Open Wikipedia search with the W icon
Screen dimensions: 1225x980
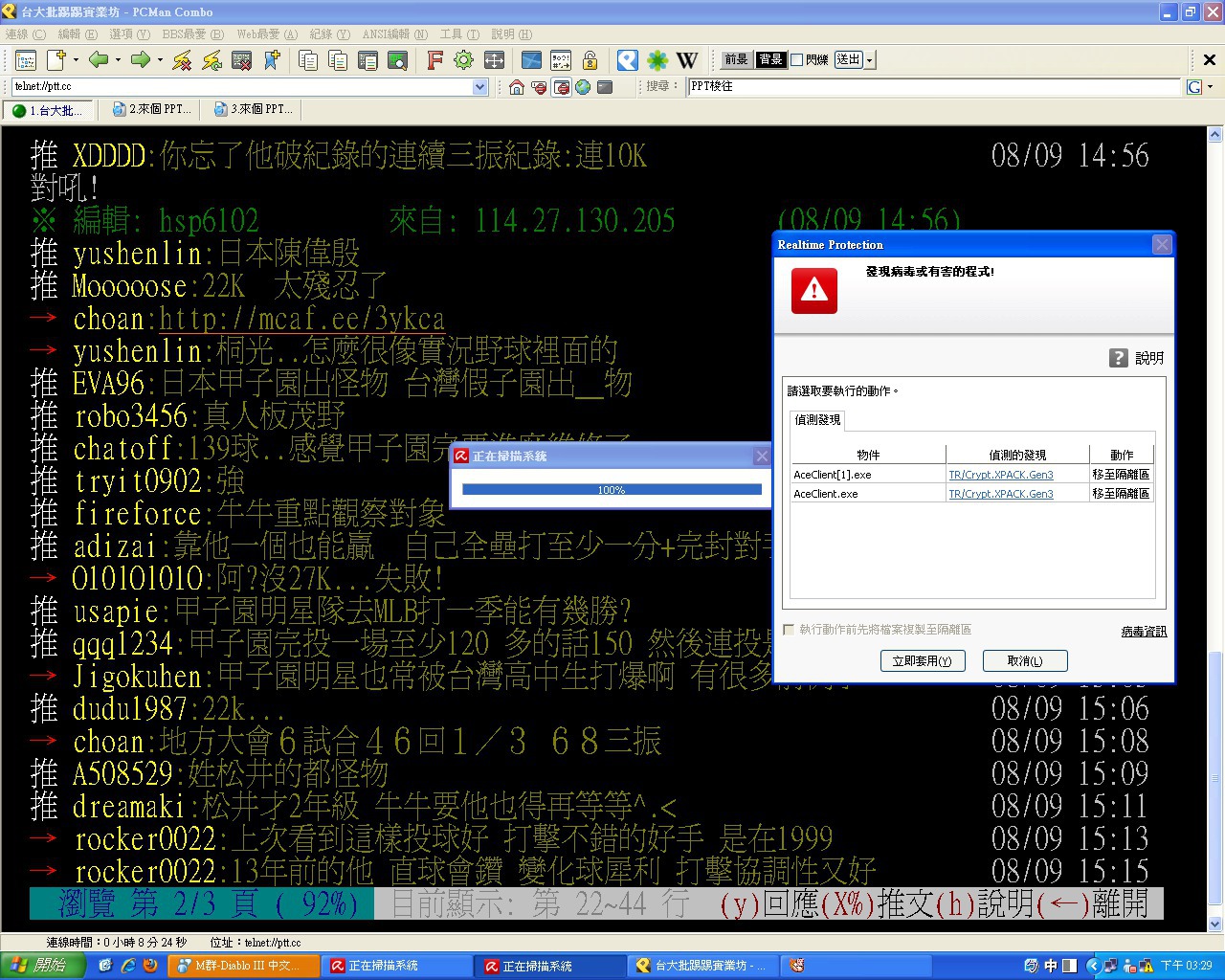coord(687,60)
